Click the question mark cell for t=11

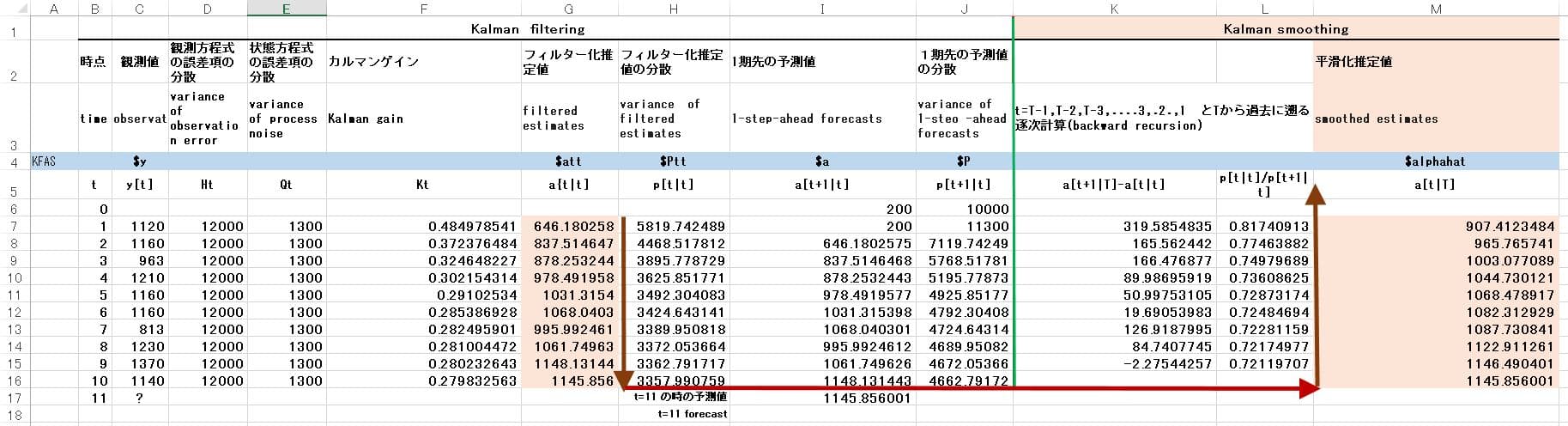[139, 399]
